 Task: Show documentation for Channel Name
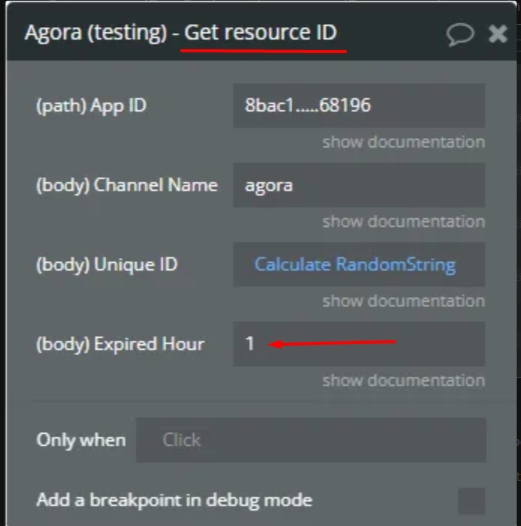pyautogui.click(x=404, y=222)
